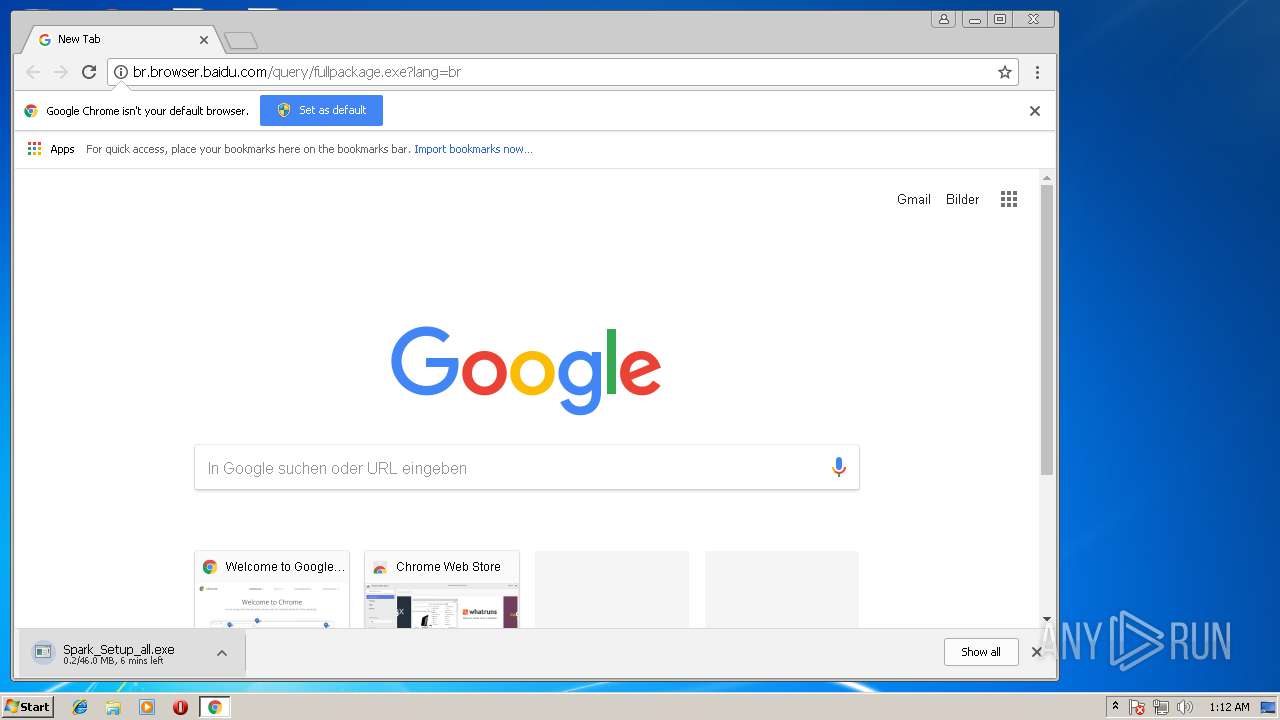Dismiss the default browser infobar
The image size is (1280, 720).
coord(1035,111)
